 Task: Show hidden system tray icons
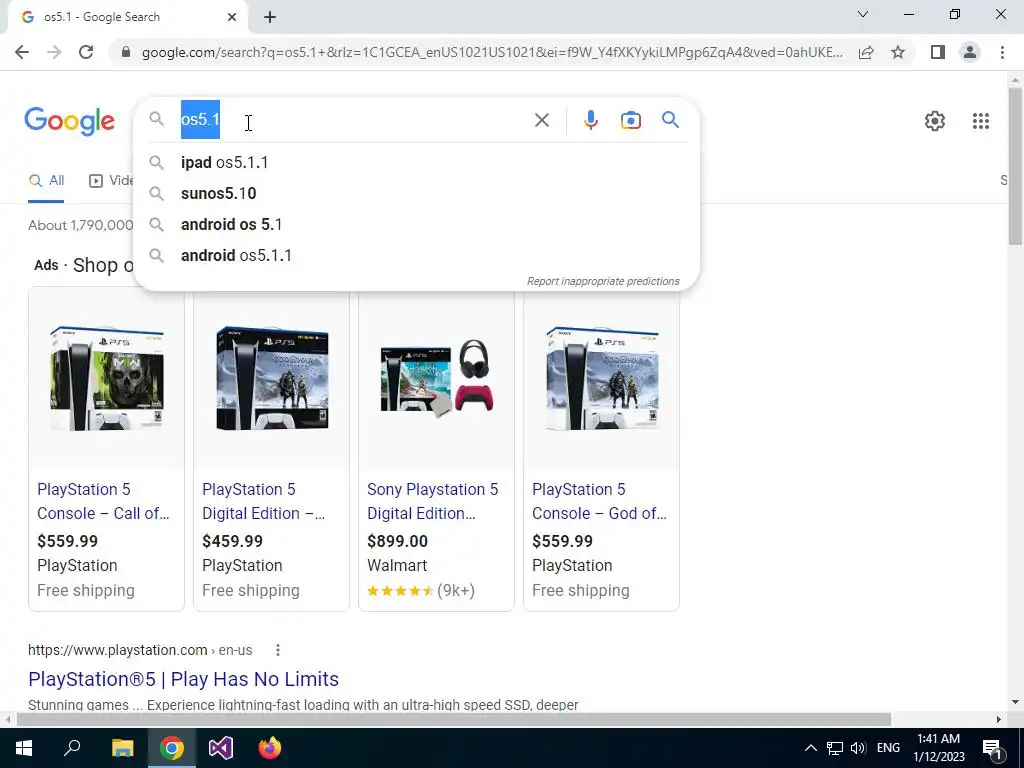pyautogui.click(x=810, y=748)
